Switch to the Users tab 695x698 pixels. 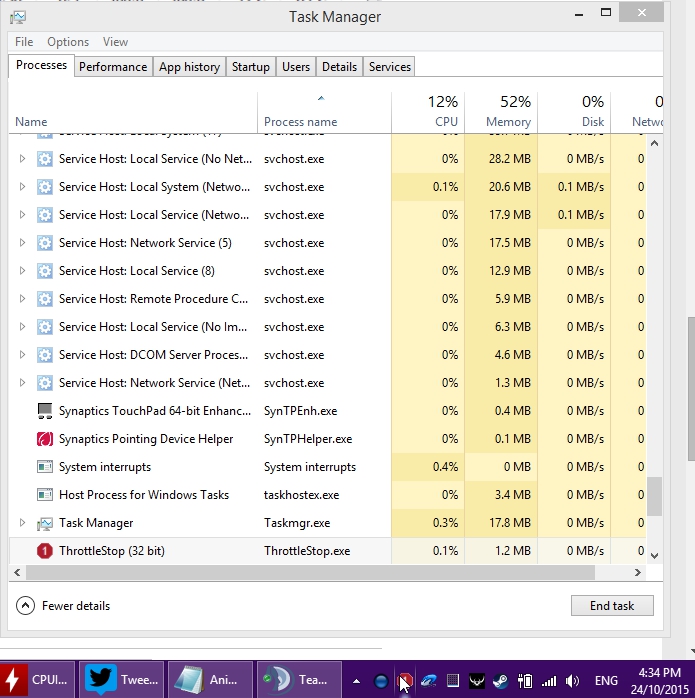[x=296, y=67]
